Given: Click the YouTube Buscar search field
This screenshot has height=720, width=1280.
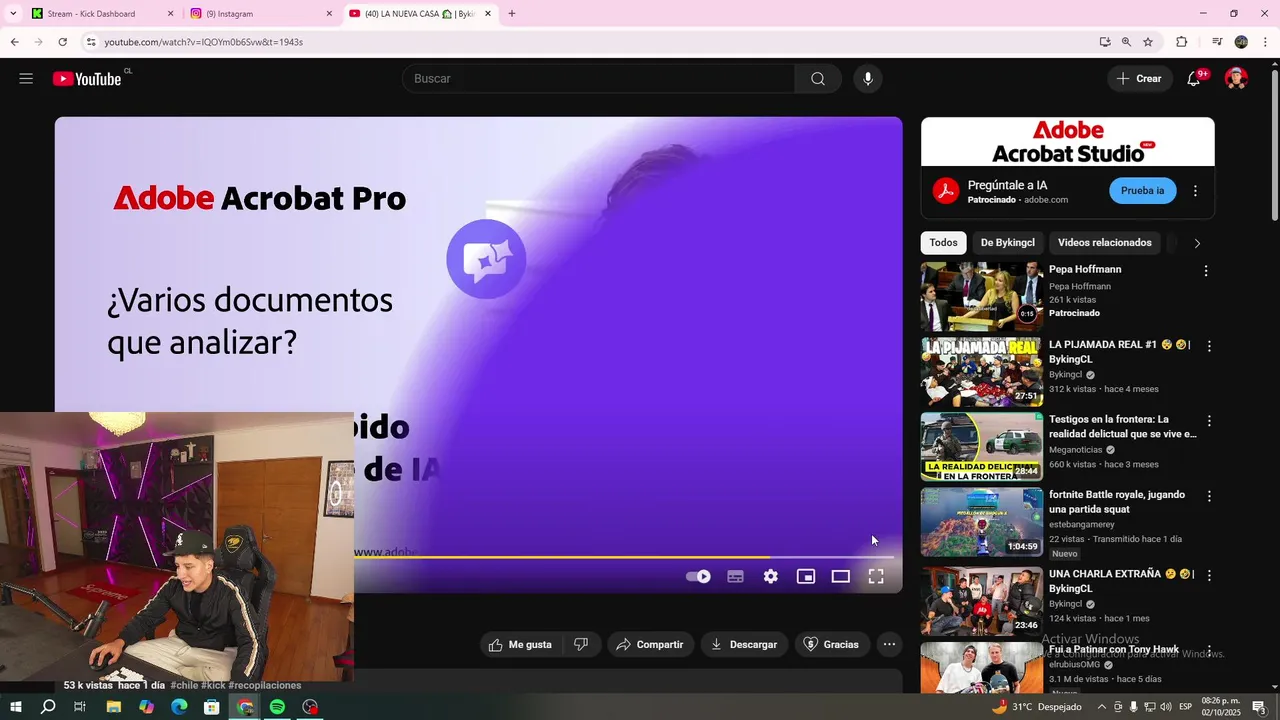Looking at the screenshot, I should [599, 79].
